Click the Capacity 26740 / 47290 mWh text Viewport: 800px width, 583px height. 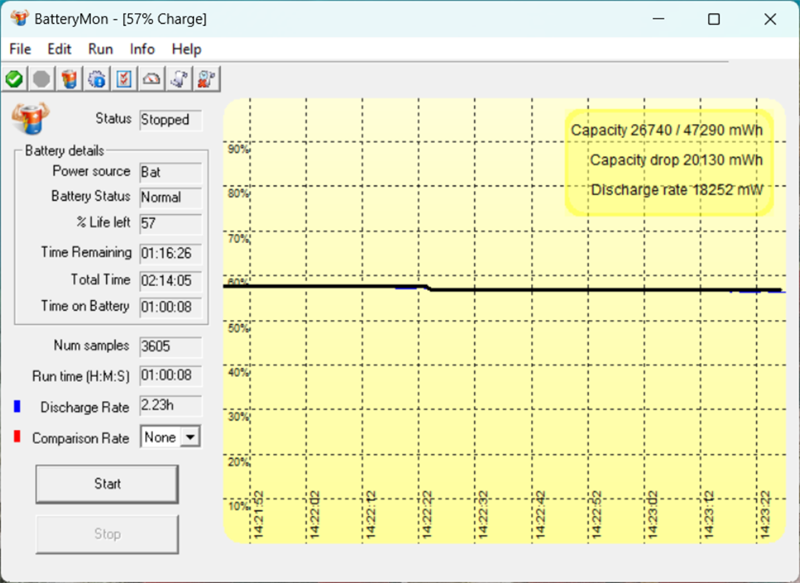tap(667, 130)
